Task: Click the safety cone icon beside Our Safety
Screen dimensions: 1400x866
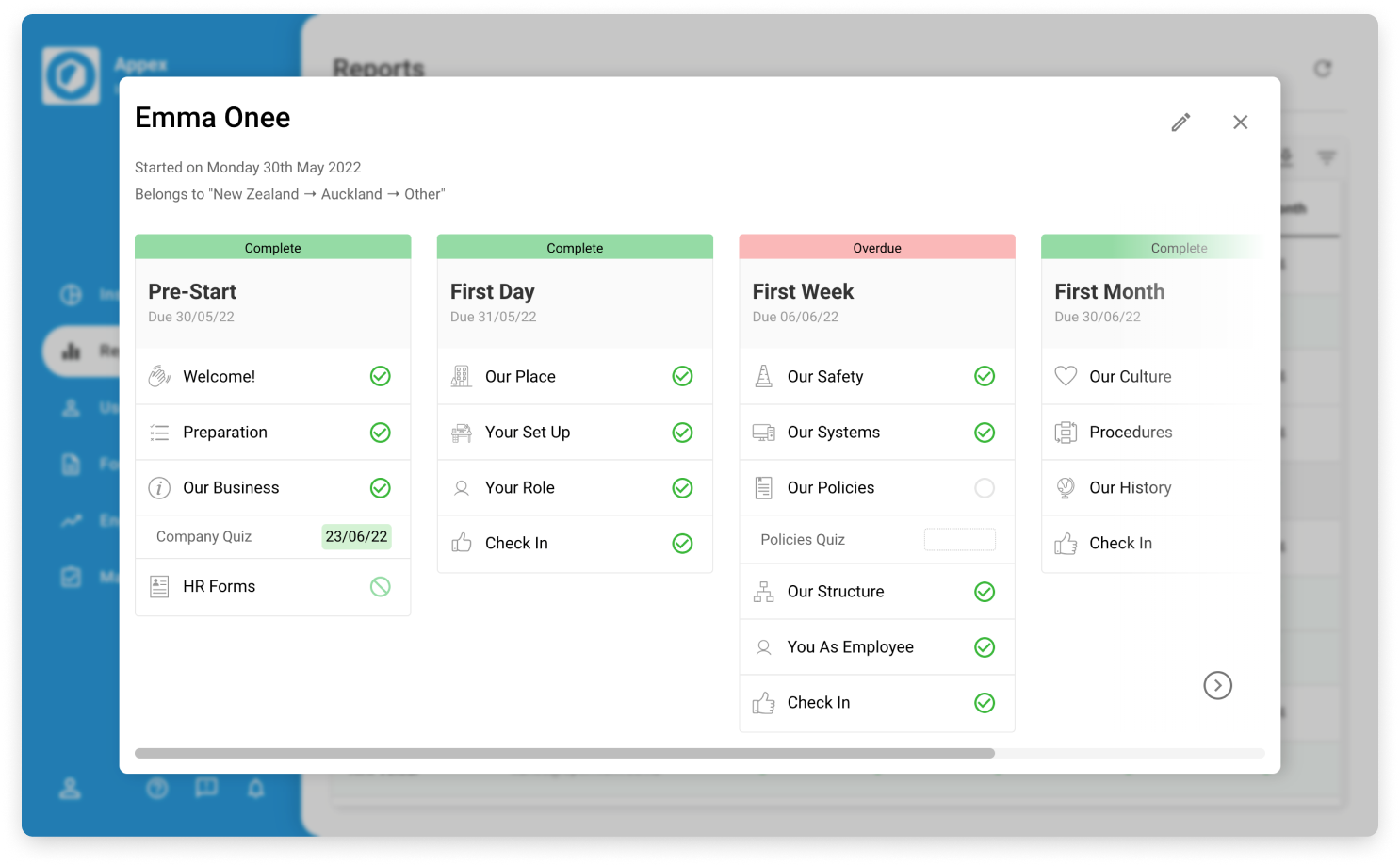Action: click(763, 375)
